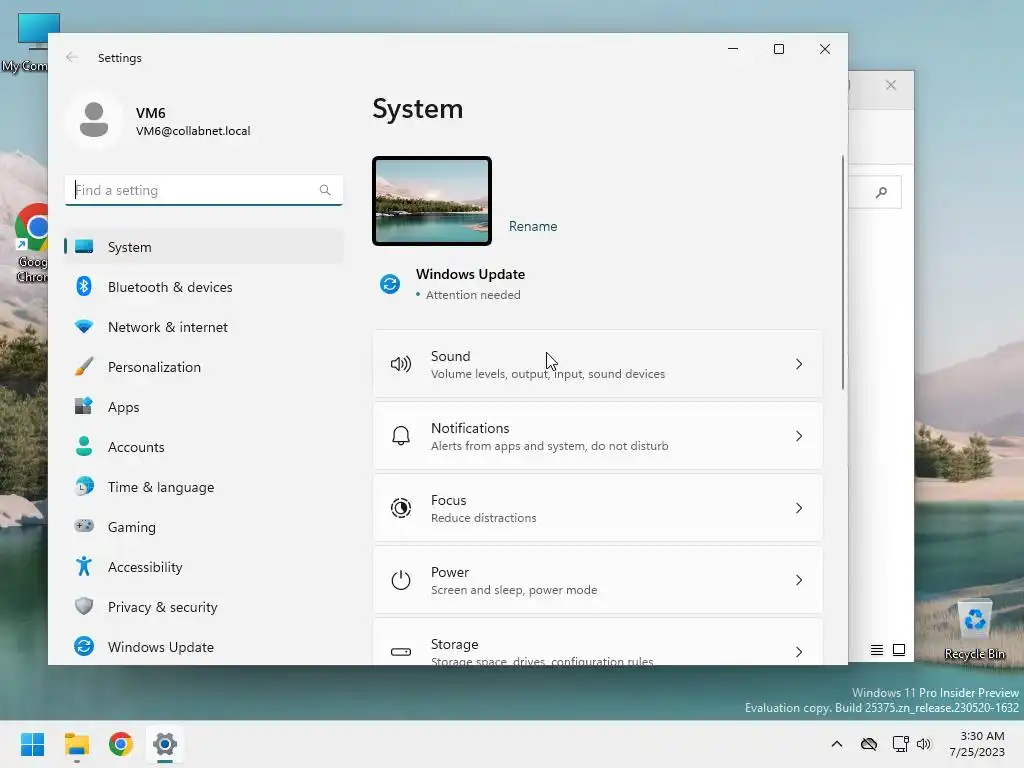Select the Google Chrome desktop shortcut
This screenshot has height=768, width=1024.
[30, 243]
